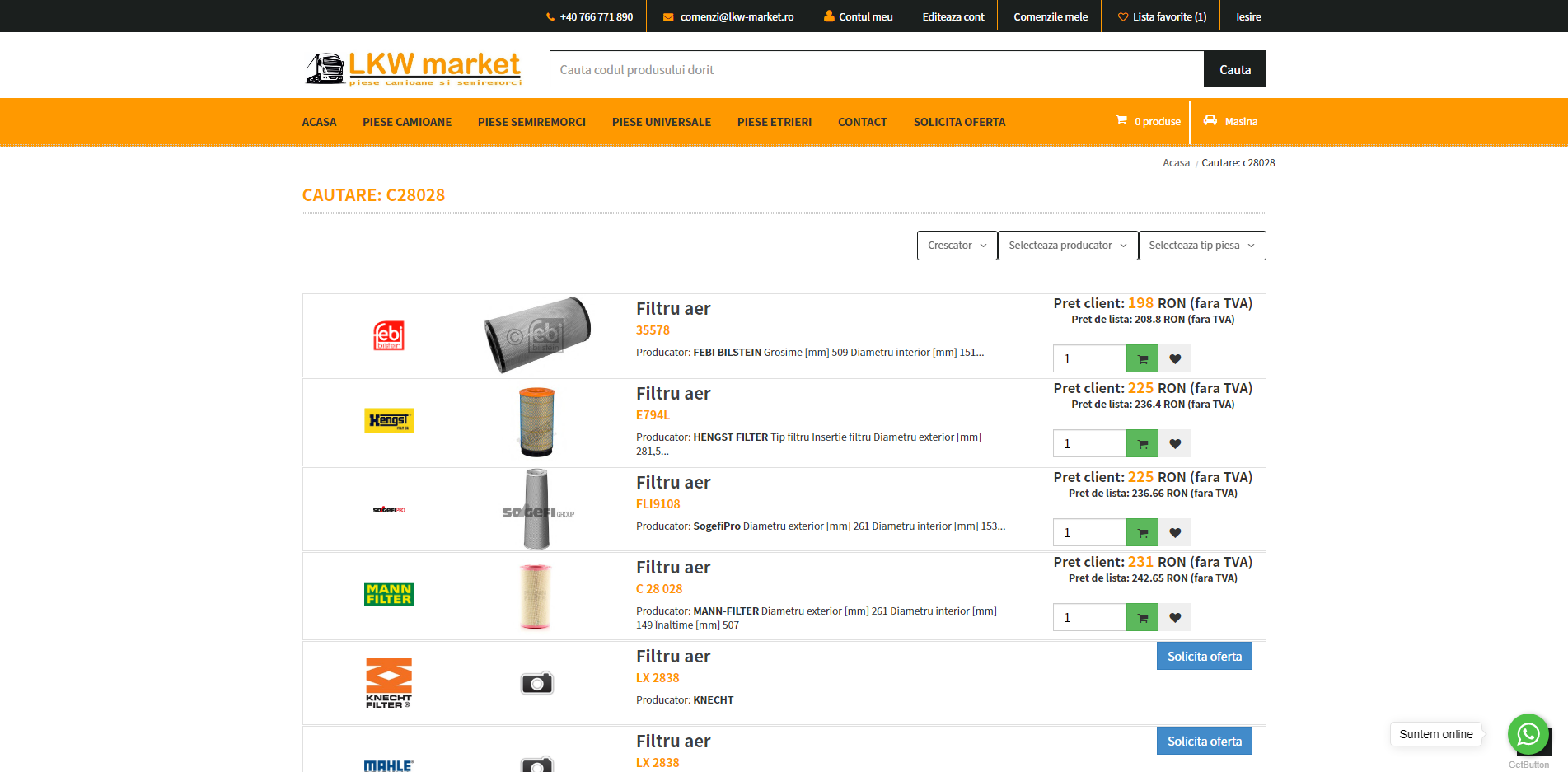Image resolution: width=1568 pixels, height=772 pixels.
Task: Open product code link E794L
Action: 653,415
